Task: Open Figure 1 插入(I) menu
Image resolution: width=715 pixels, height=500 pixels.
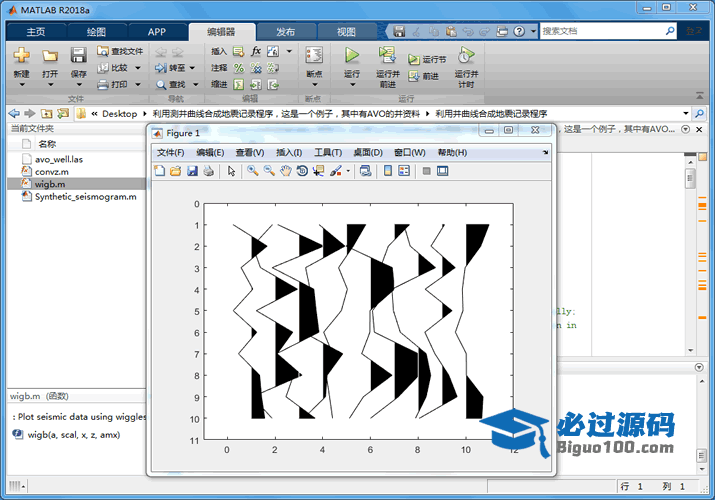Action: [x=289, y=153]
